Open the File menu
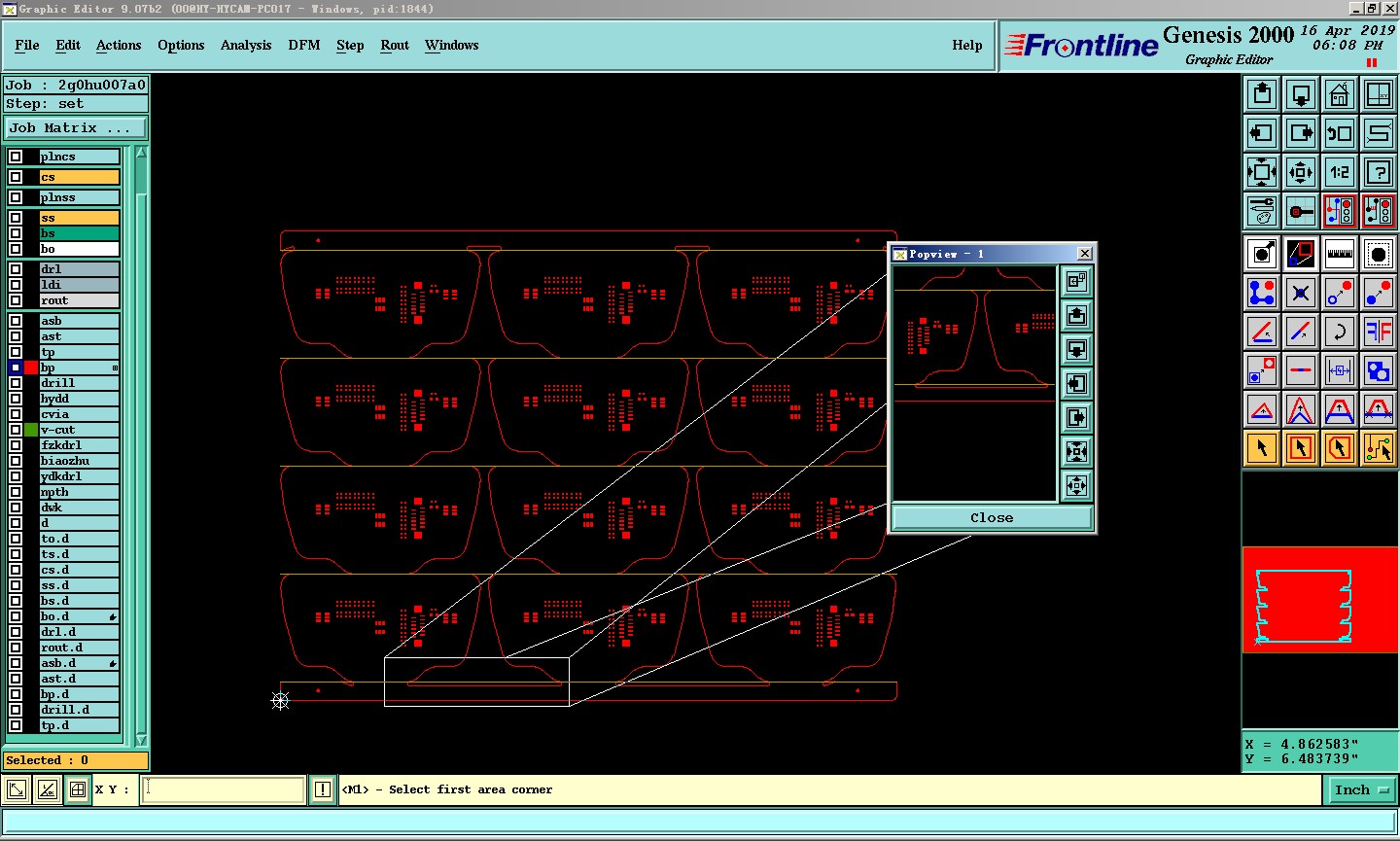Screen dimensions: 1400x841 (x=27, y=45)
